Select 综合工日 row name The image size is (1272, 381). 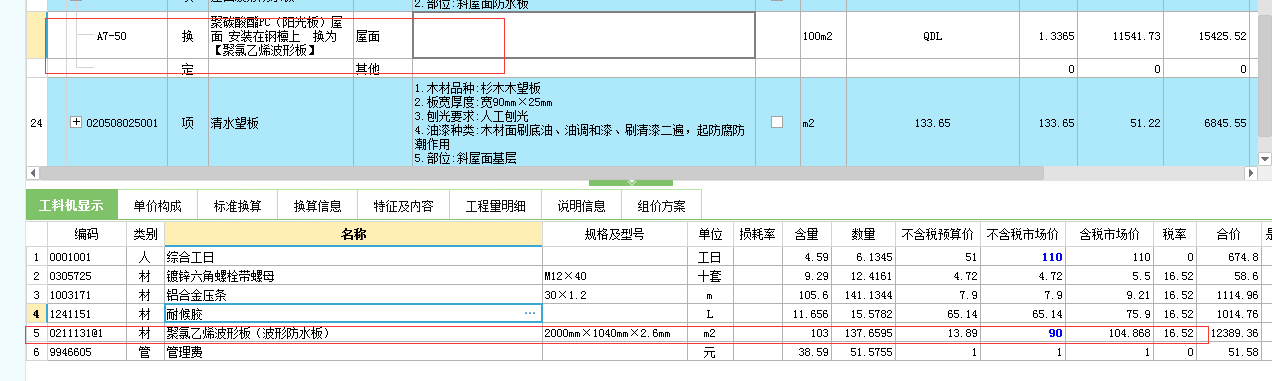pos(353,258)
